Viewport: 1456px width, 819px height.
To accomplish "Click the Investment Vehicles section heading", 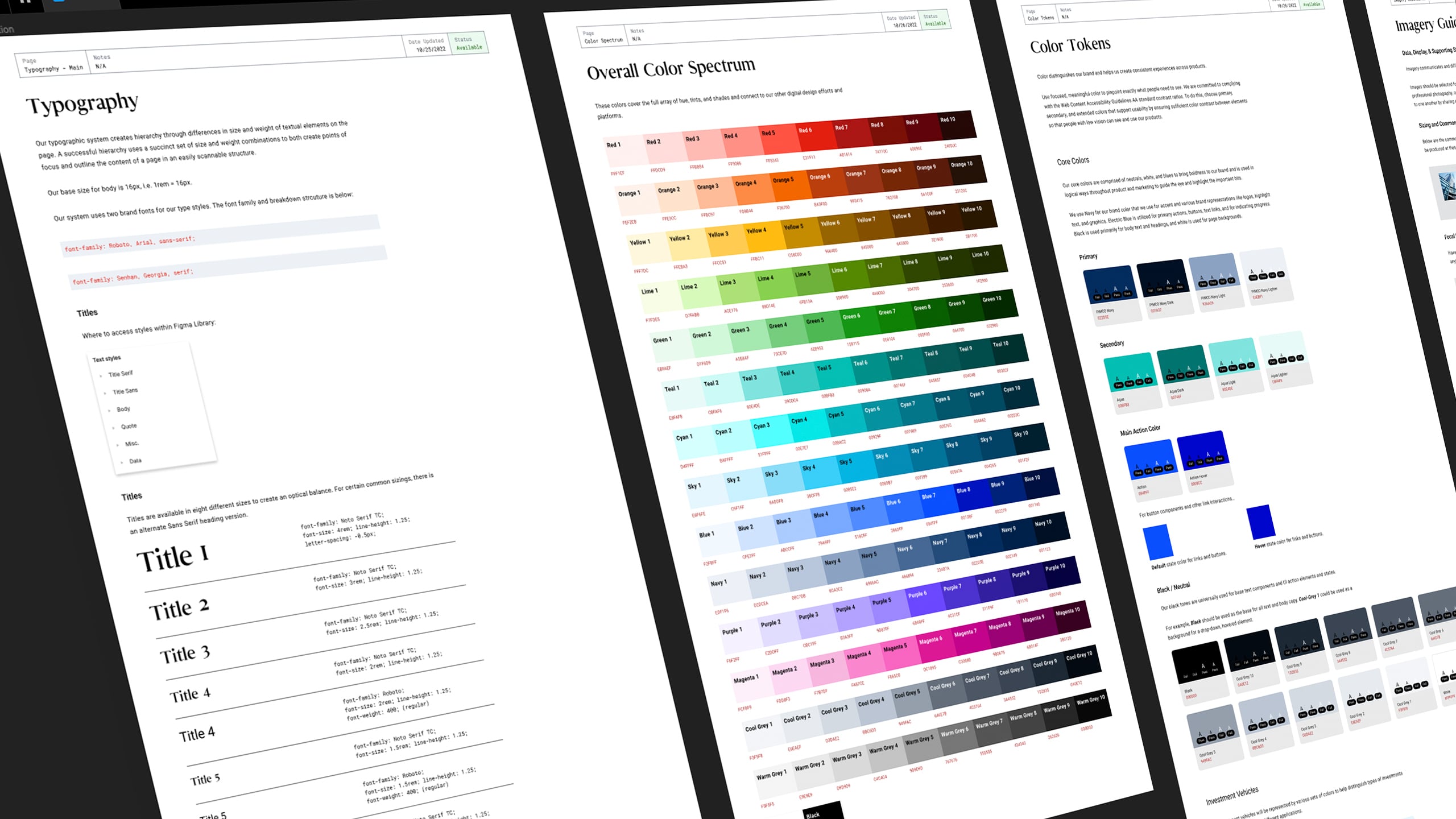I will coord(1232,796).
